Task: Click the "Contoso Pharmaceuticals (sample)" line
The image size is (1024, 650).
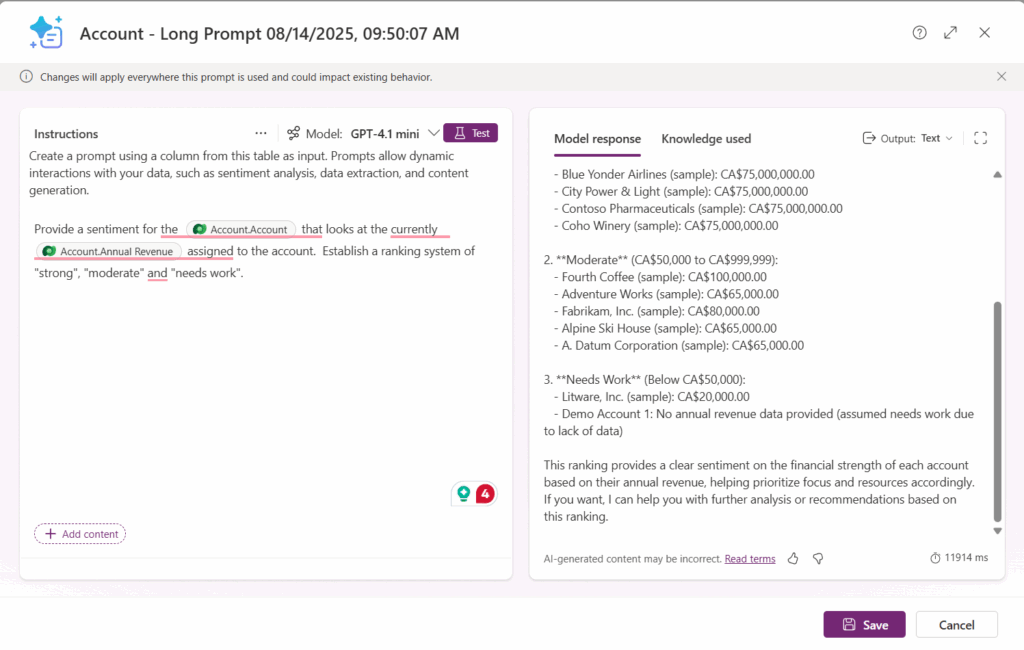Action: coord(697,208)
